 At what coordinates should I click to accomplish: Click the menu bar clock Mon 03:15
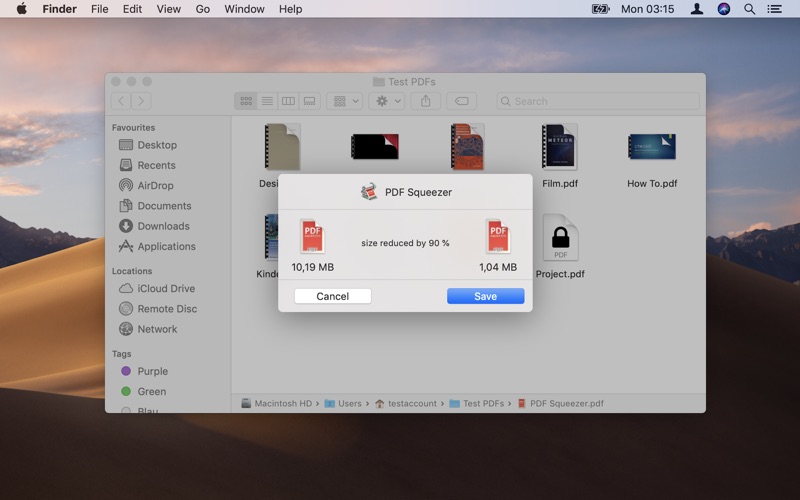pyautogui.click(x=647, y=9)
